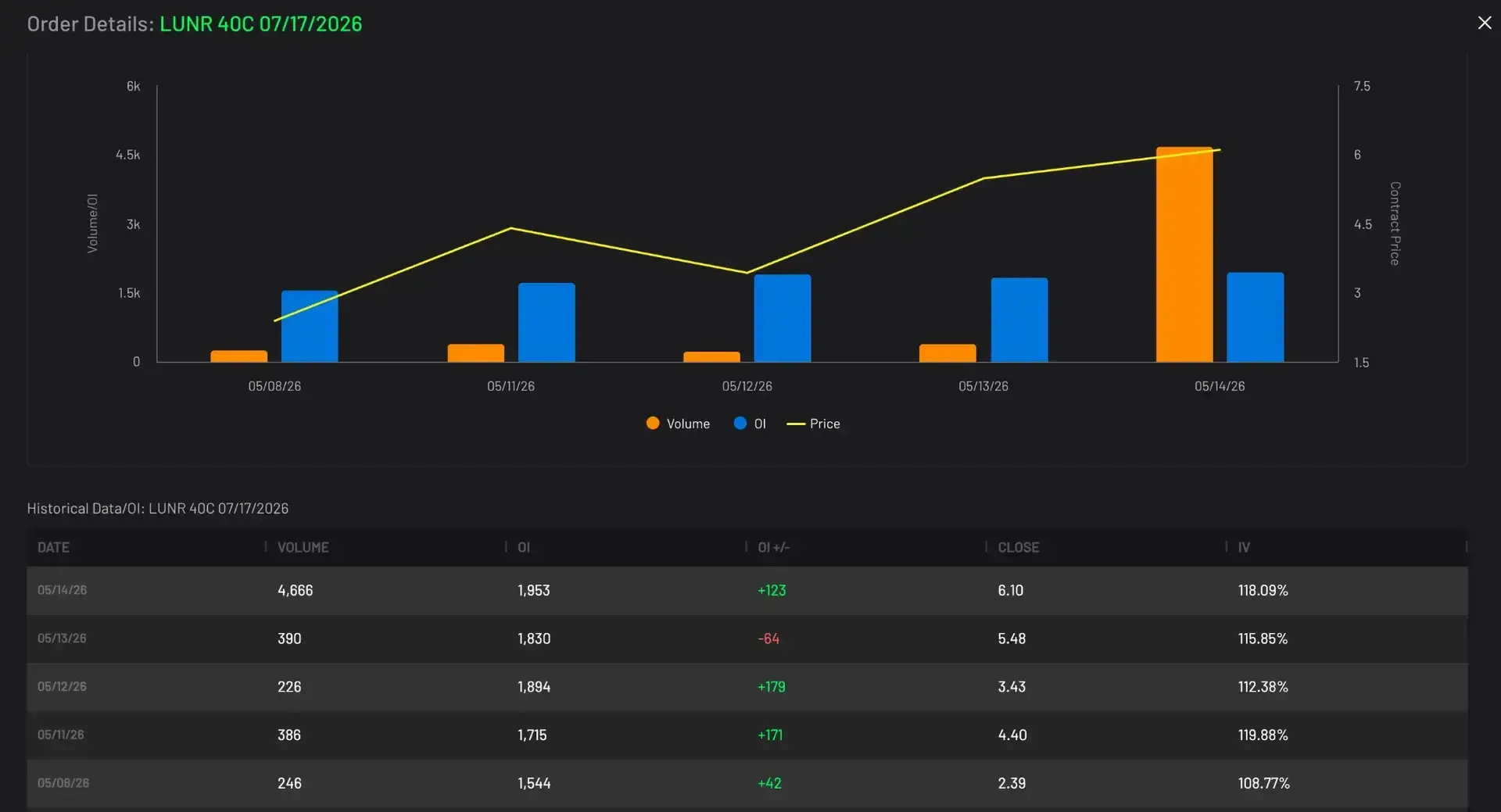Click OI value 1,953

[533, 591]
